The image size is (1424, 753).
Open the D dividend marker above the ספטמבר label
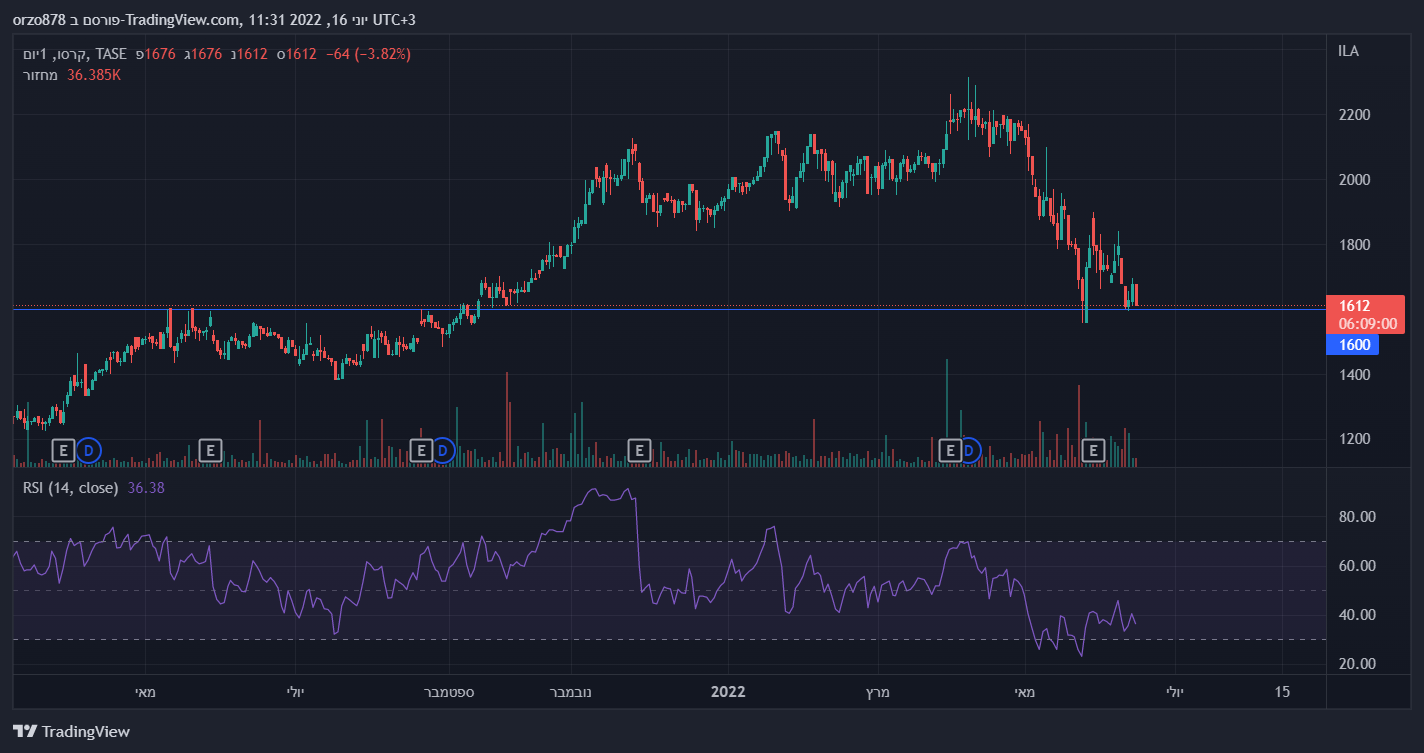pyautogui.click(x=443, y=451)
